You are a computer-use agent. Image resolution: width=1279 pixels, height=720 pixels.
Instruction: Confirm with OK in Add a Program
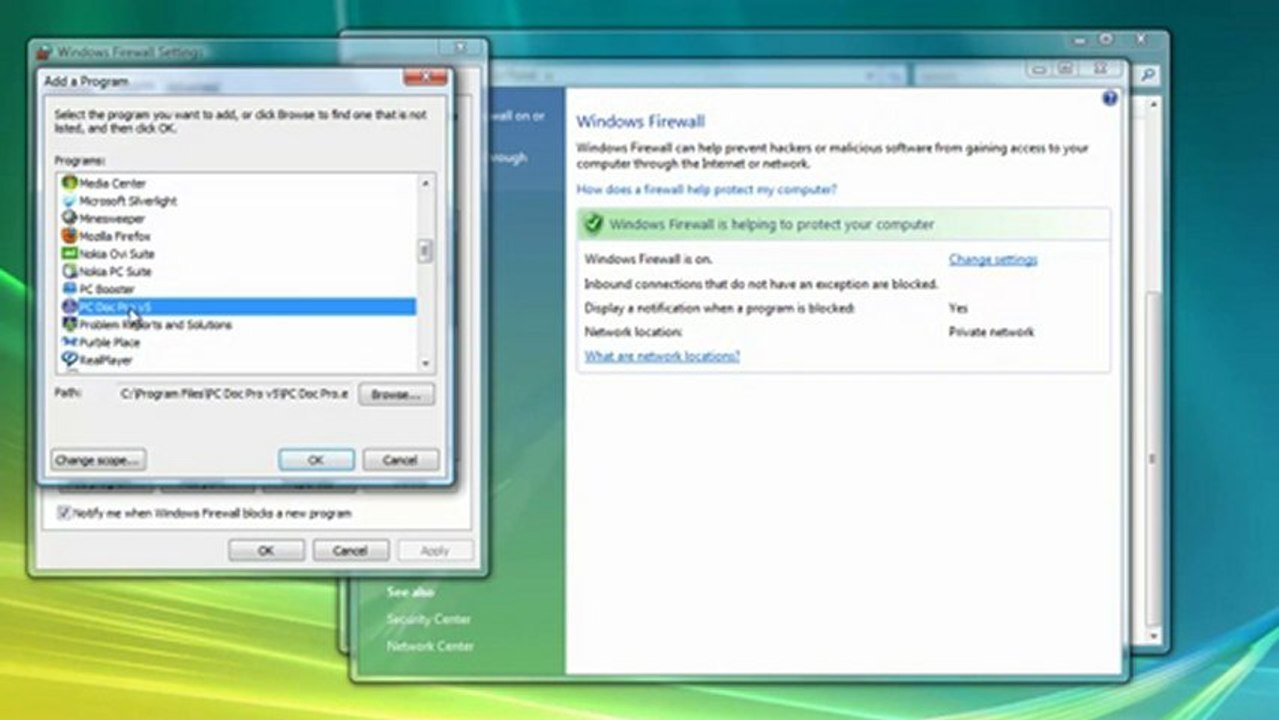click(x=316, y=460)
